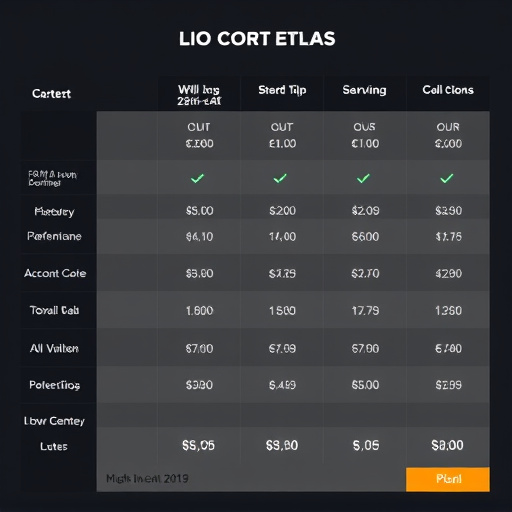Viewport: 512px width, 512px height.
Task: Toggle the green checkmark under Sterd Tilp column
Action: tap(280, 178)
